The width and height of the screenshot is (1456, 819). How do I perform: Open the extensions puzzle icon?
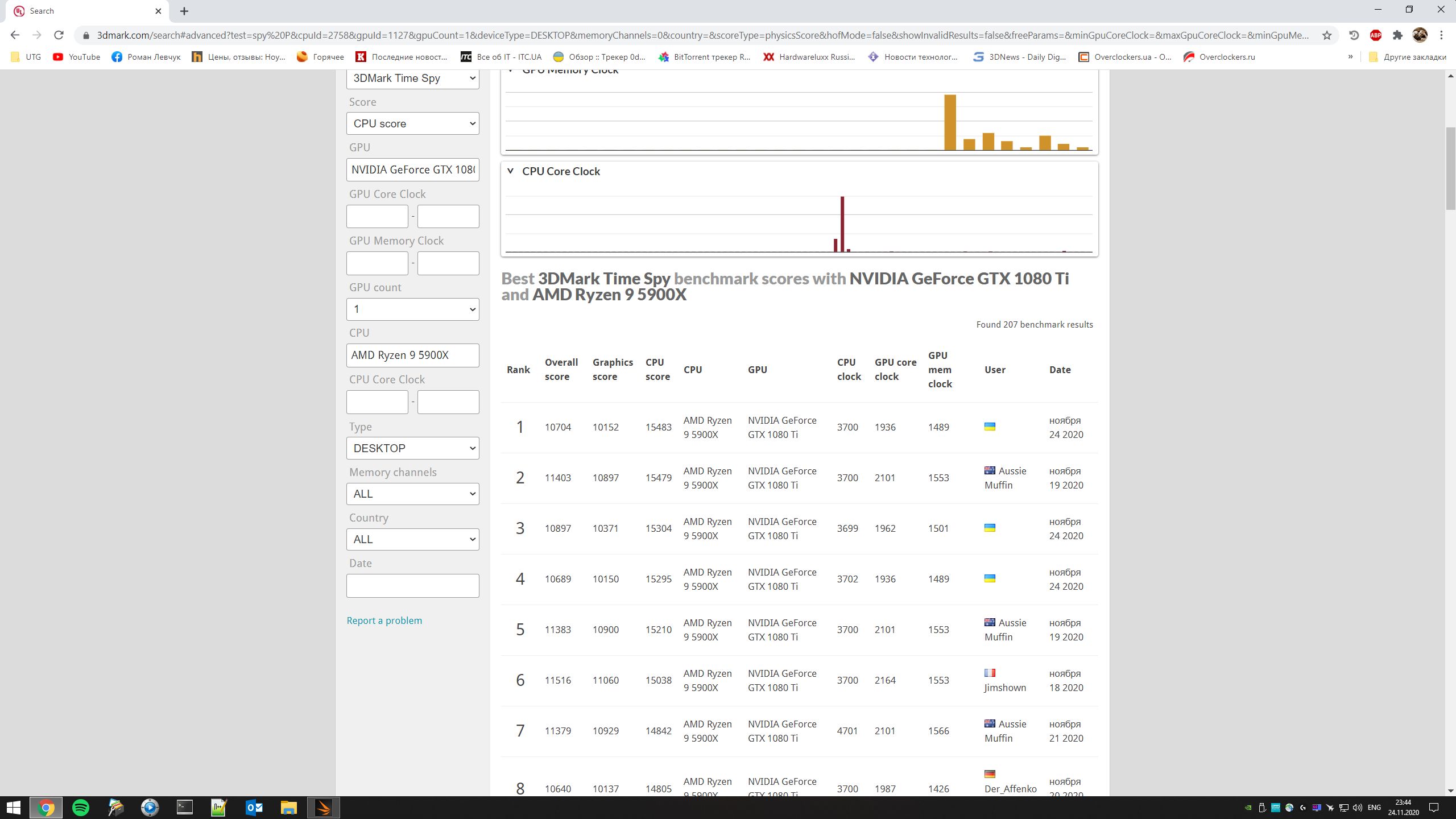1397,35
